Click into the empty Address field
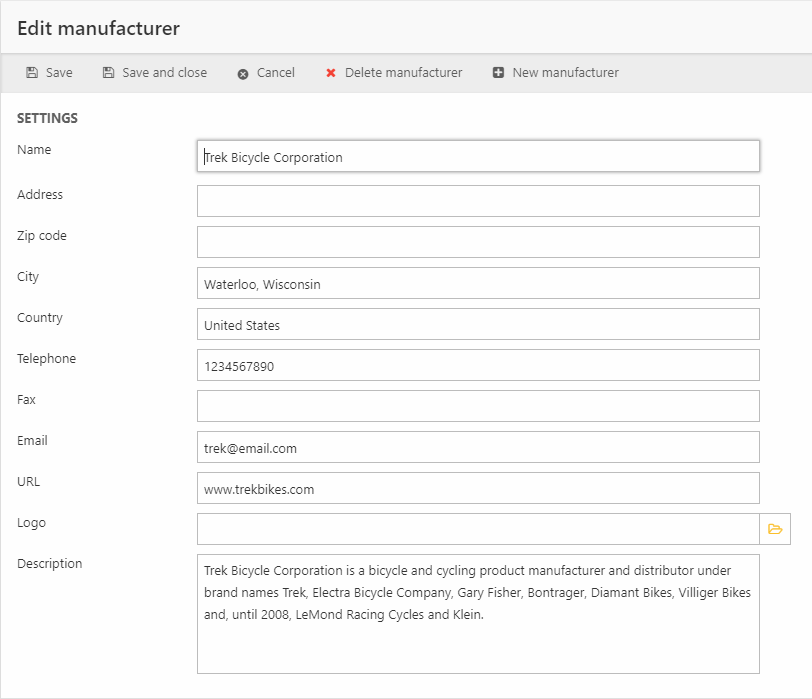 pyautogui.click(x=478, y=201)
